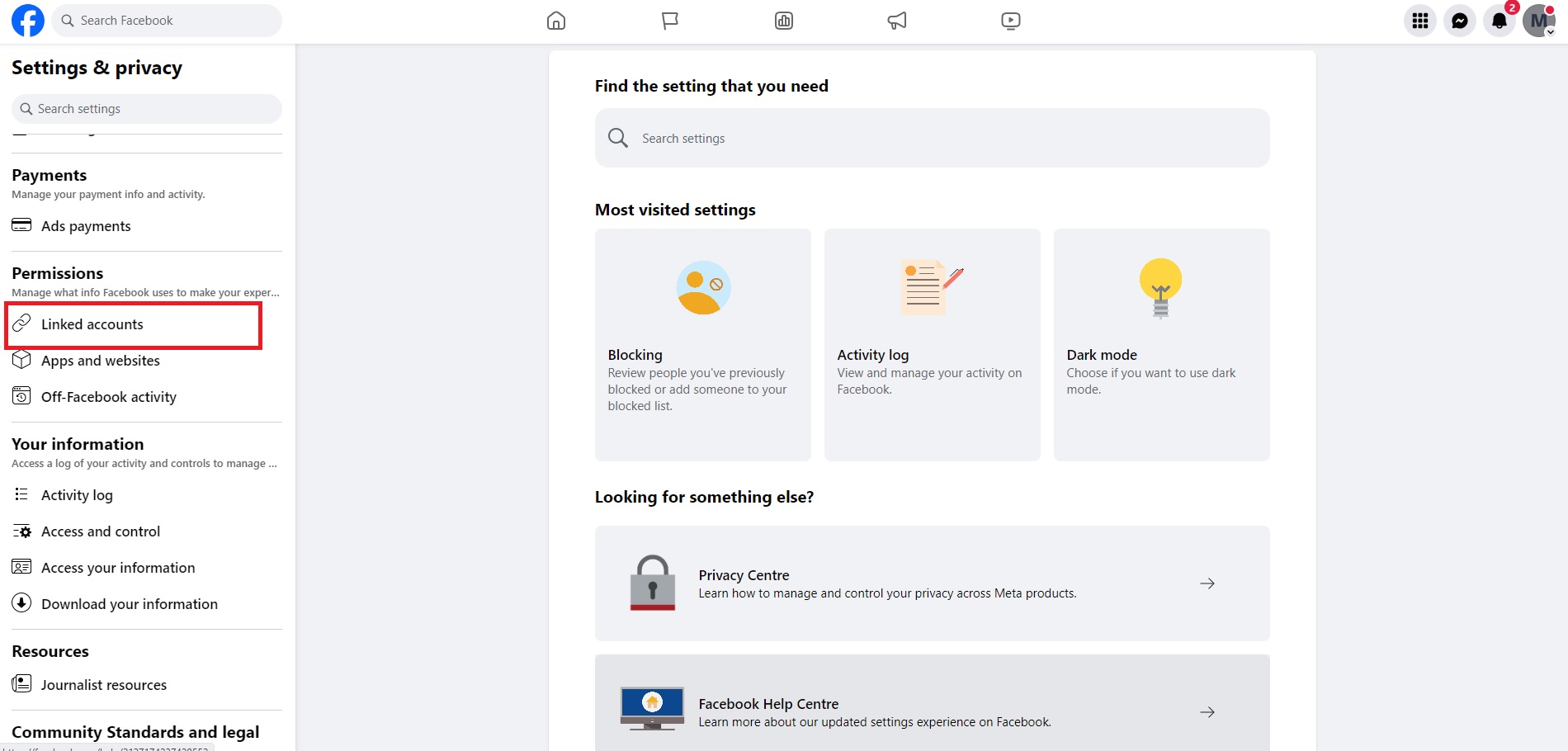Open the Pages flag icon
The image size is (1568, 751).
pos(670,21)
